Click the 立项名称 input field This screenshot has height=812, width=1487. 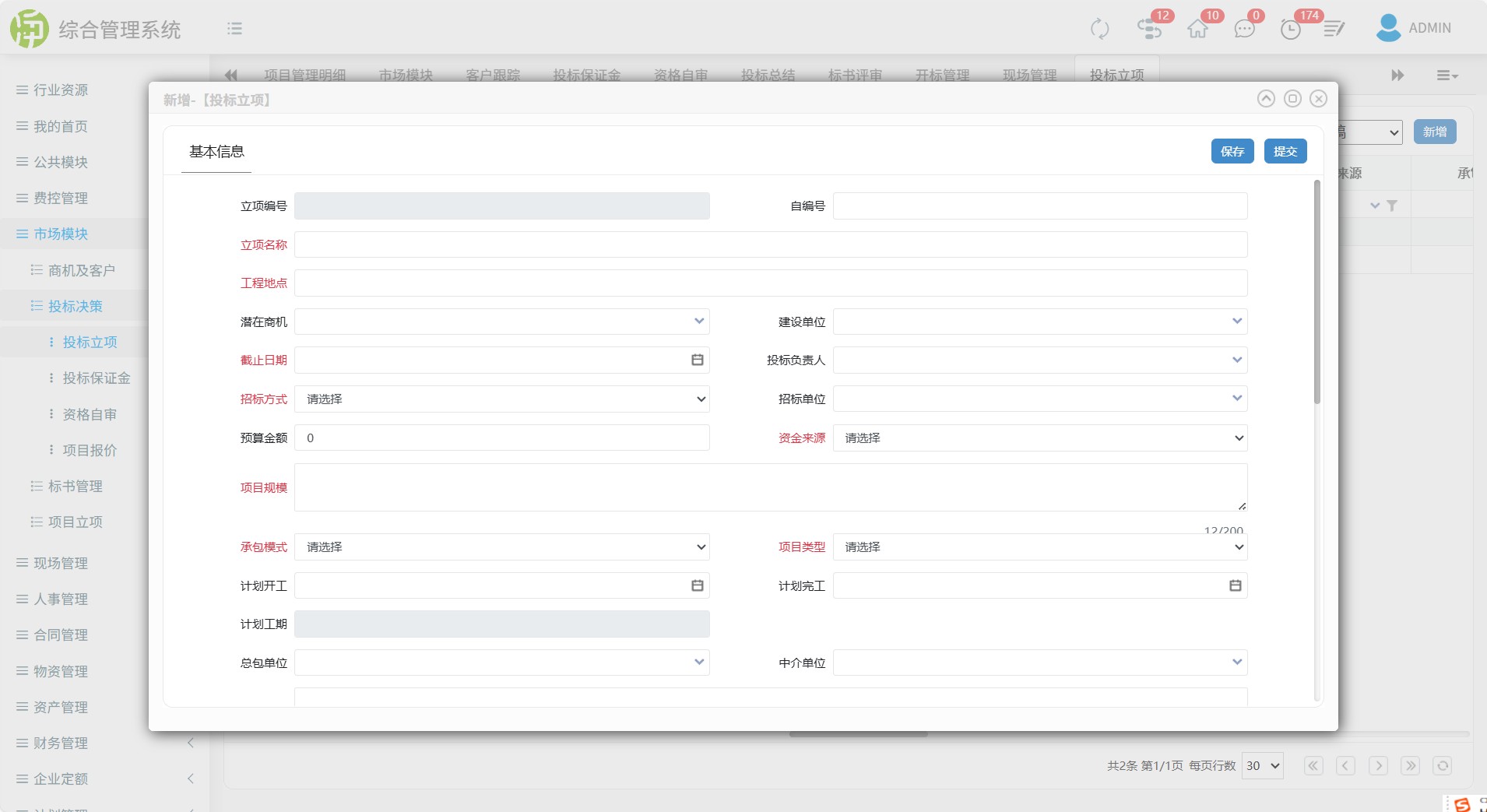pos(770,244)
